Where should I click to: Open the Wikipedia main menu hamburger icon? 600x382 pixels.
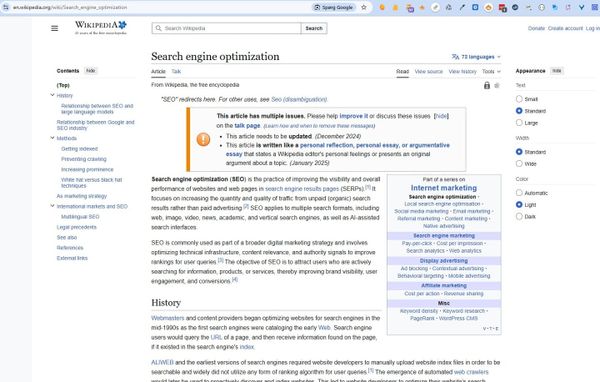click(x=55, y=28)
